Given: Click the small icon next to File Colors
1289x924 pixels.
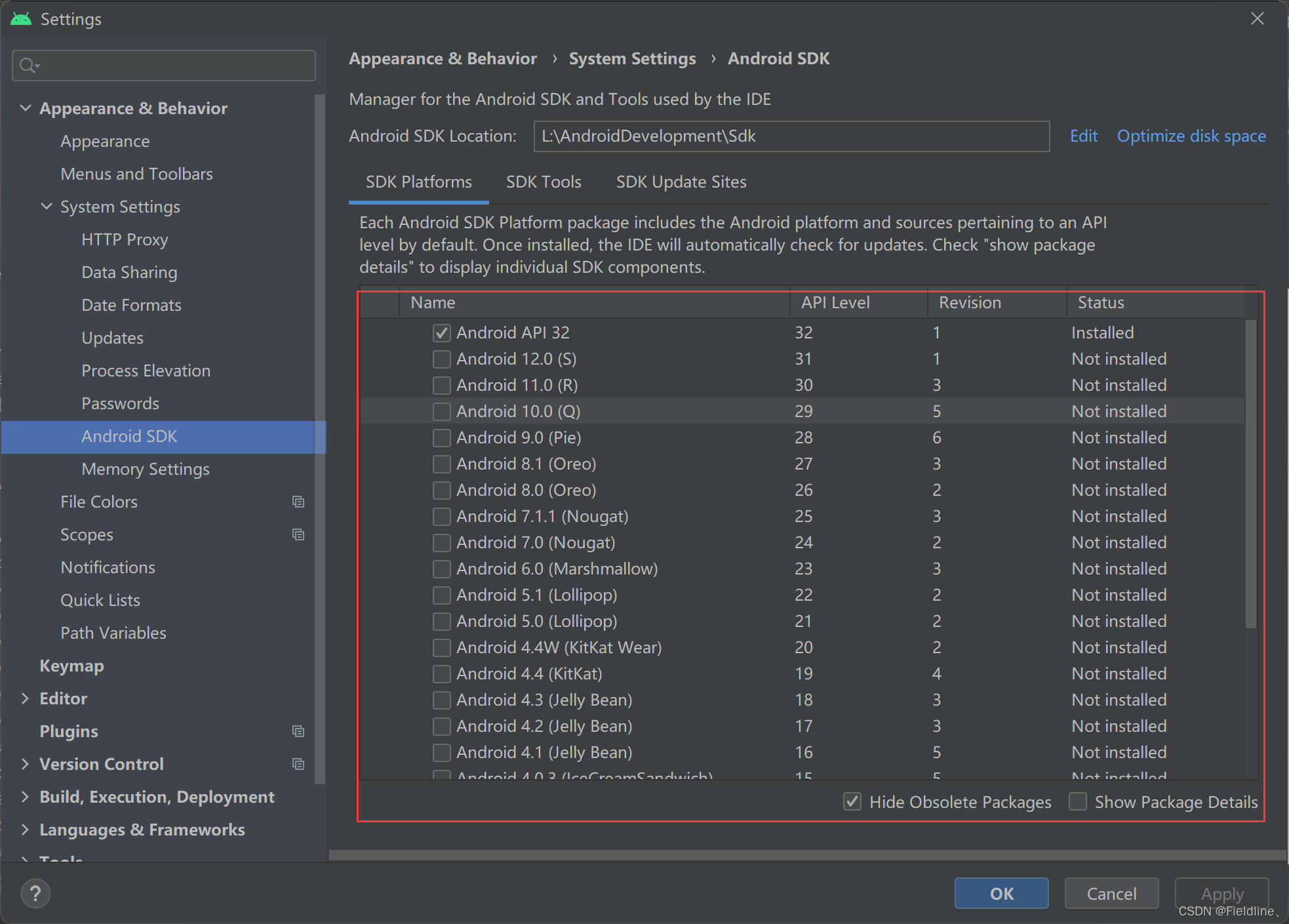Looking at the screenshot, I should 299,502.
